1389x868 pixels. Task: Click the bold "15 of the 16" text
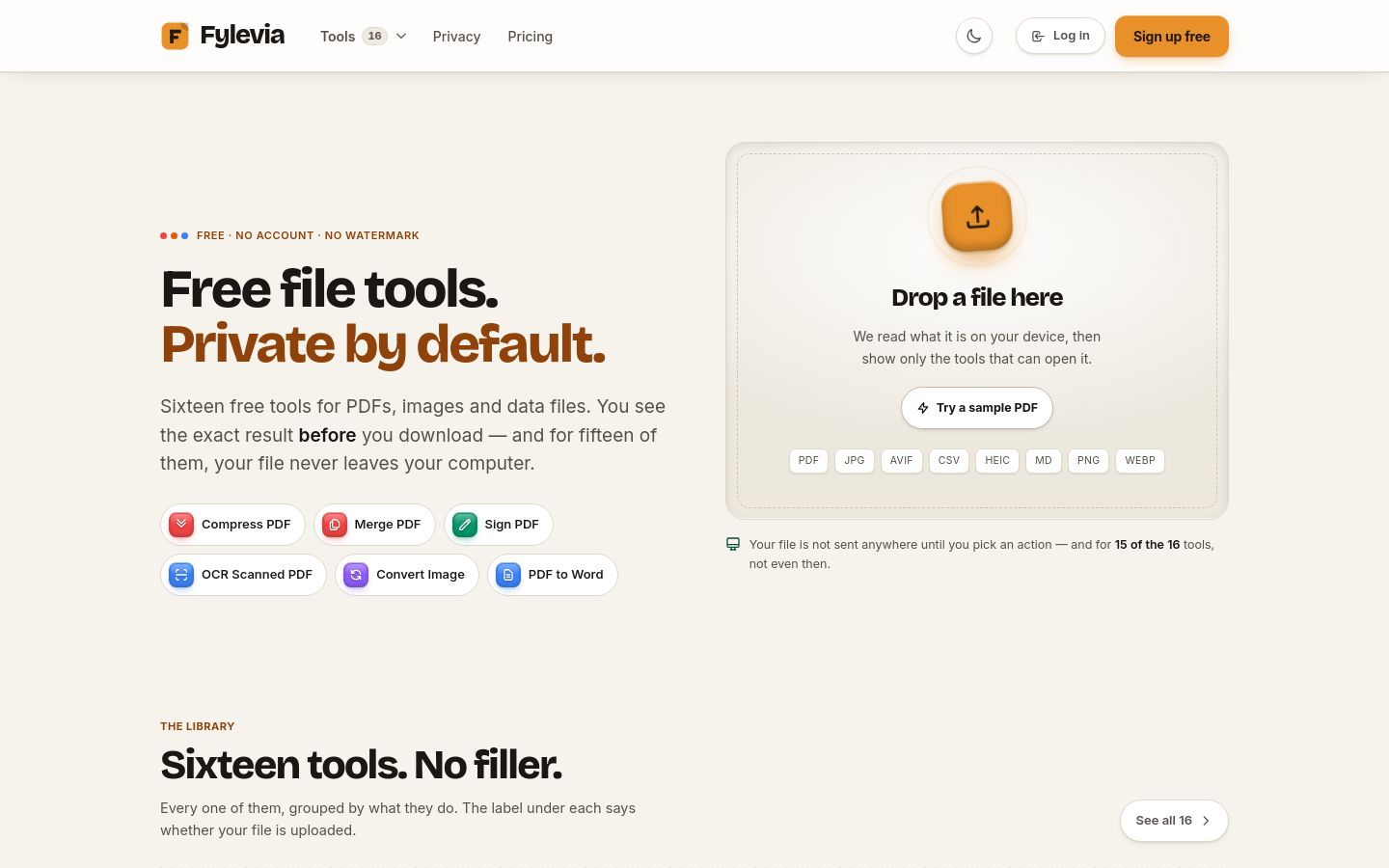1148,545
